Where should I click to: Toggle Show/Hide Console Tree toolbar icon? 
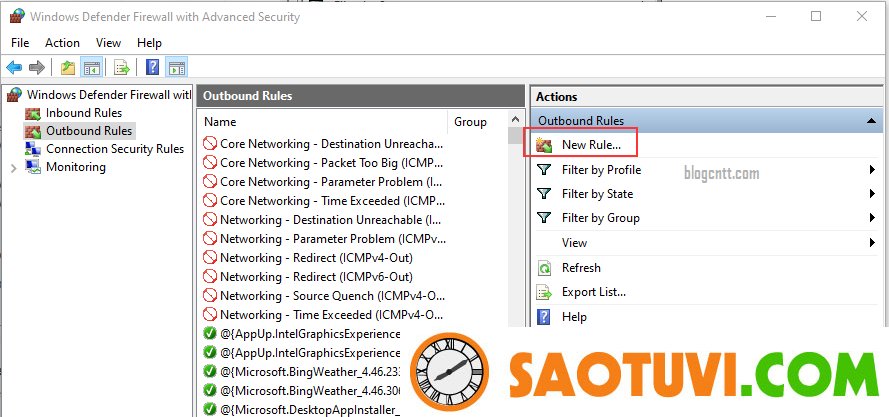[91, 68]
